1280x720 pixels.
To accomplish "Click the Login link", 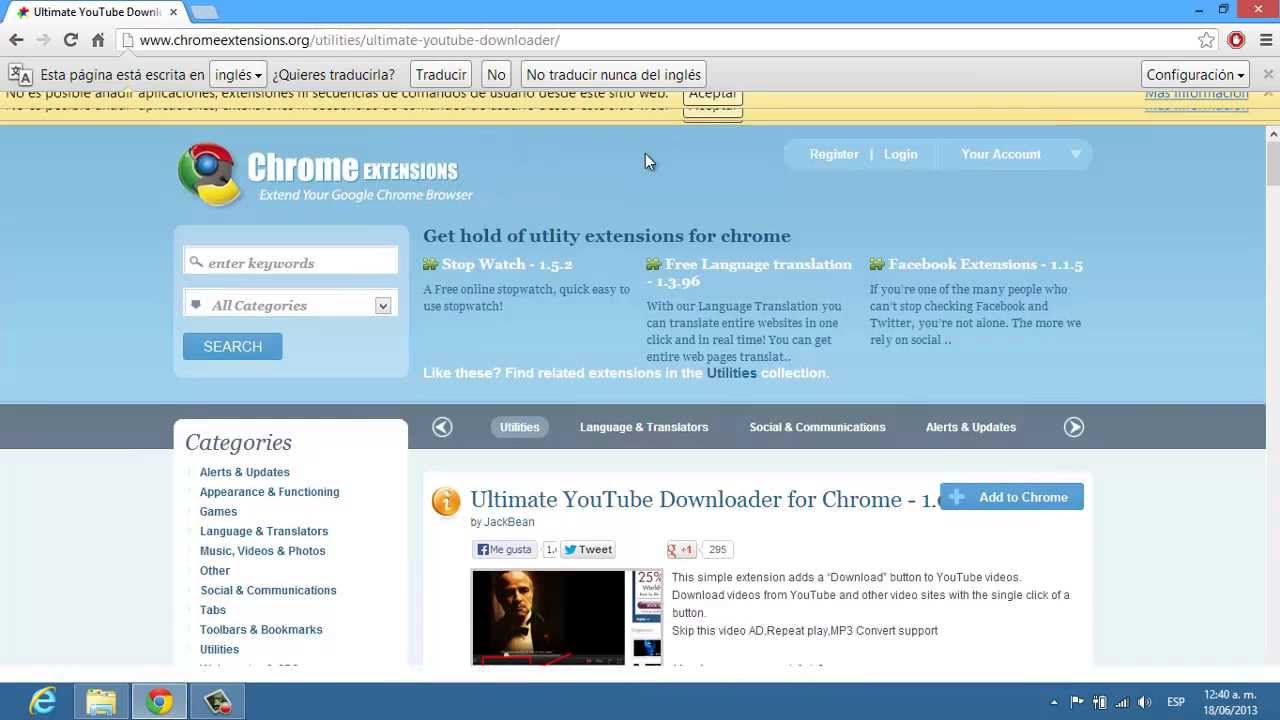I will 901,154.
